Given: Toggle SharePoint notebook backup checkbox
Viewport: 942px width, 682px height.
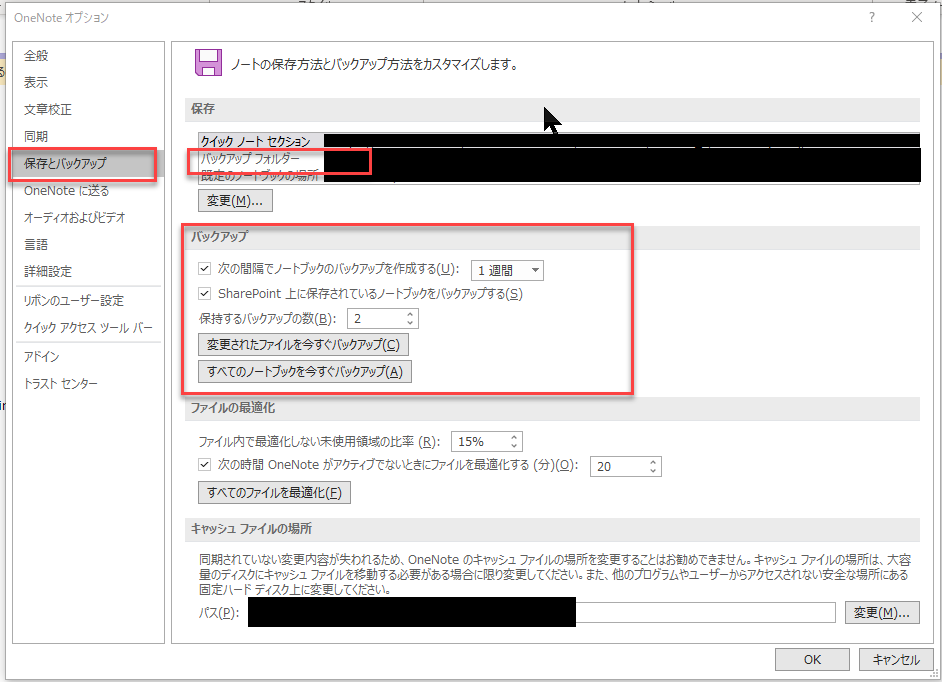Looking at the screenshot, I should pyautogui.click(x=205, y=294).
